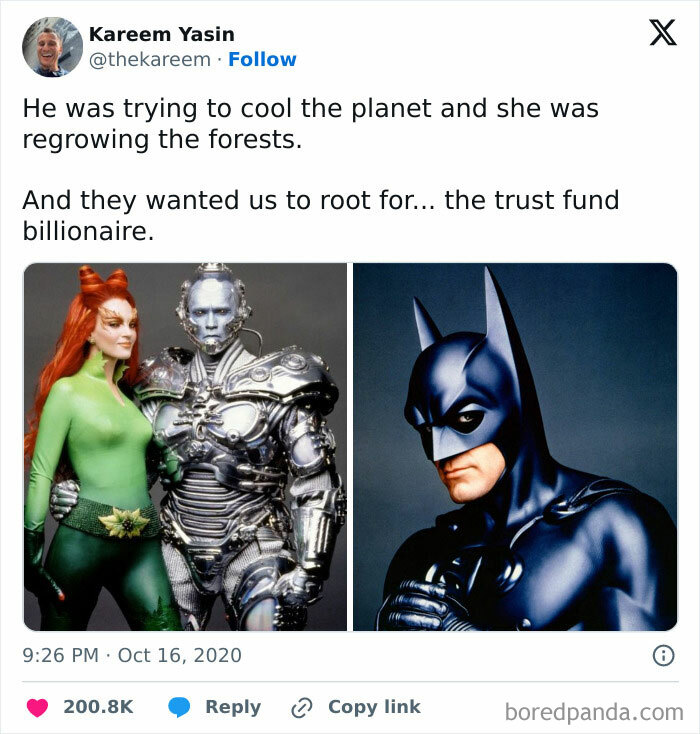Click the 200.8K likes count

(98, 707)
